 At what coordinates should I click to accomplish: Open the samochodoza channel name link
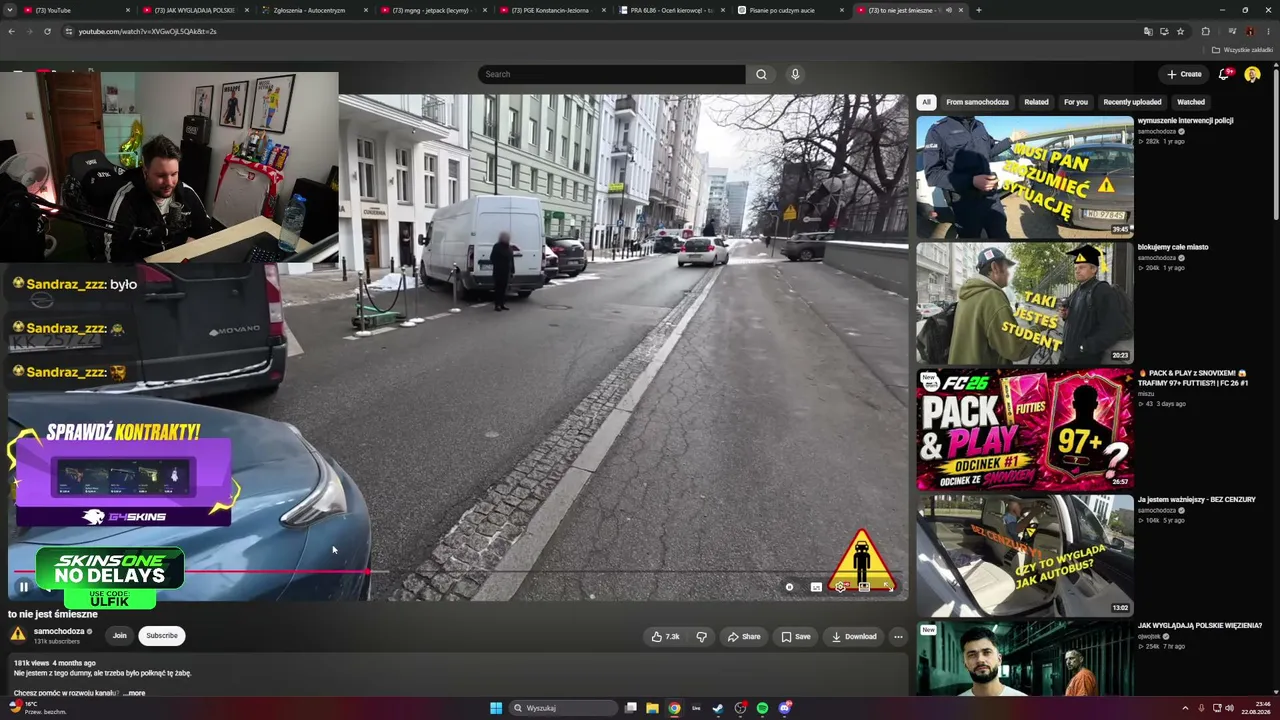click(x=59, y=631)
